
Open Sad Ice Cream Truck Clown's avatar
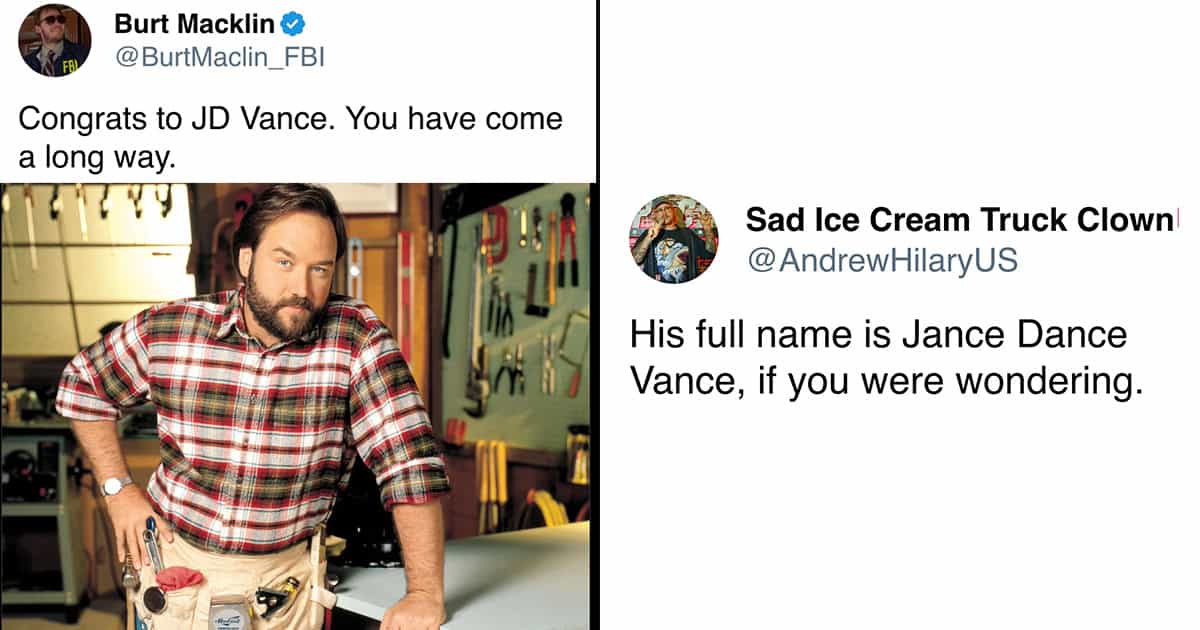pyautogui.click(x=673, y=238)
